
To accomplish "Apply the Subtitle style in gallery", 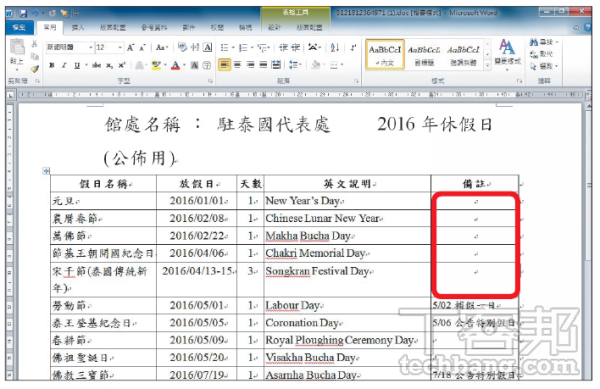I will tap(424, 55).
